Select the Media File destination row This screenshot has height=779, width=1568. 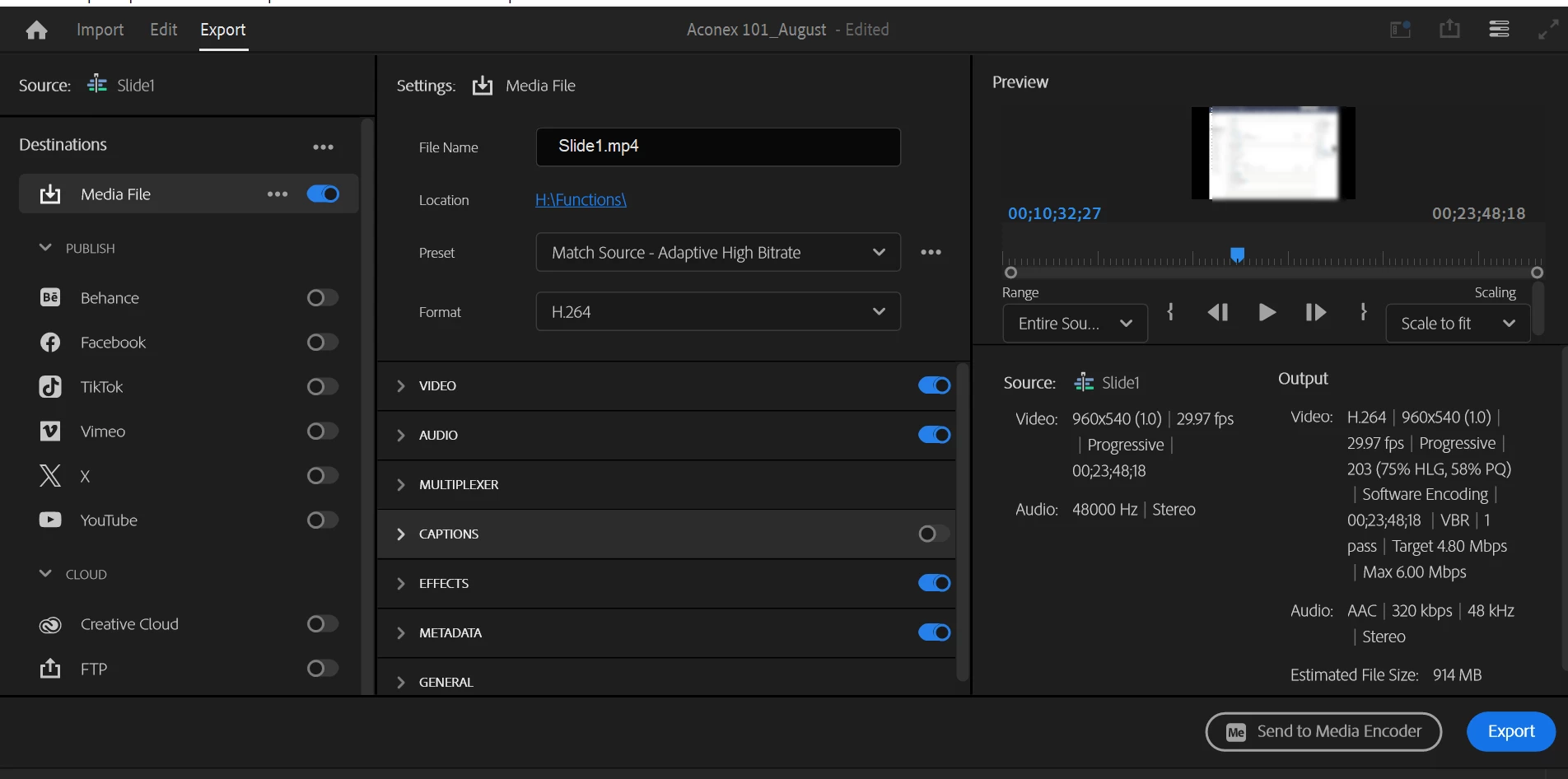[x=188, y=194]
